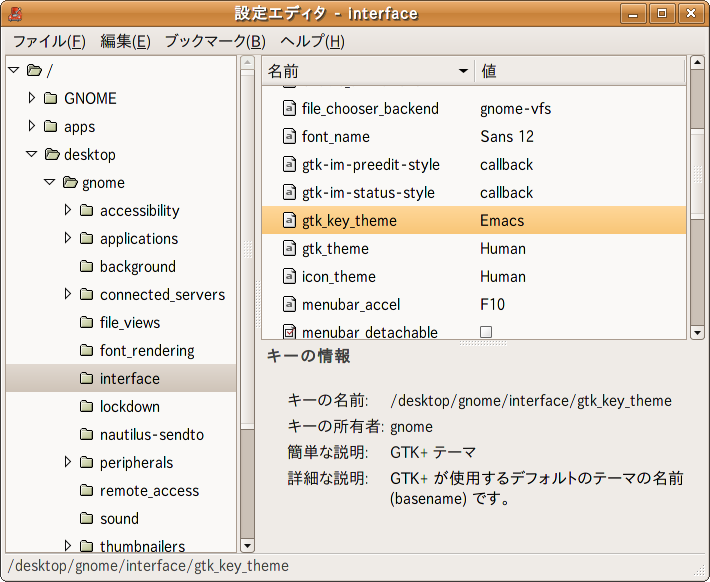The height and width of the screenshot is (582, 710).
Task: Click the open gnome folder icon
Action: point(70,183)
